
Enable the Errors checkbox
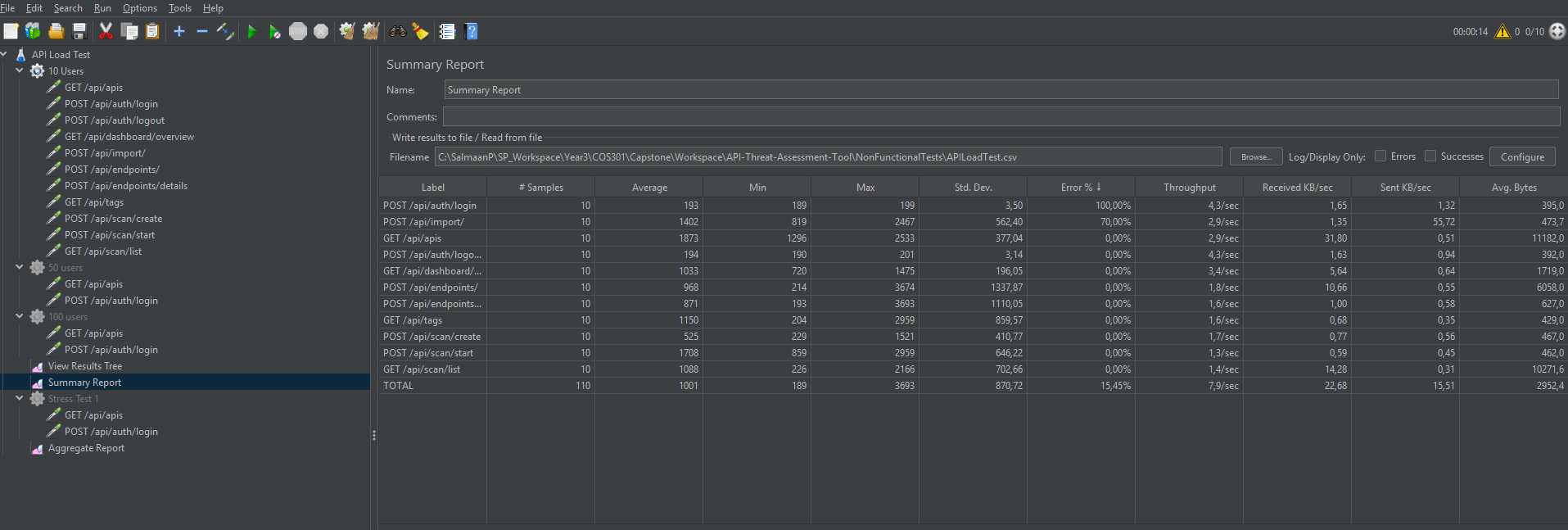coord(1380,156)
